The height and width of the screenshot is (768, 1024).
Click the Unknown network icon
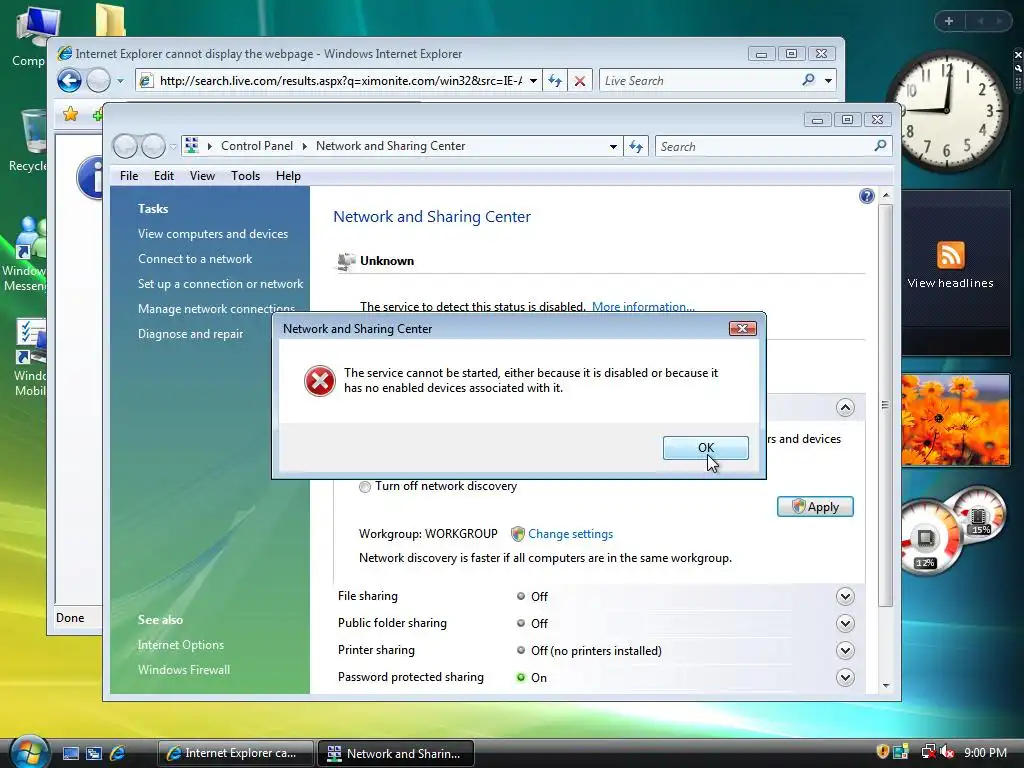(x=346, y=261)
